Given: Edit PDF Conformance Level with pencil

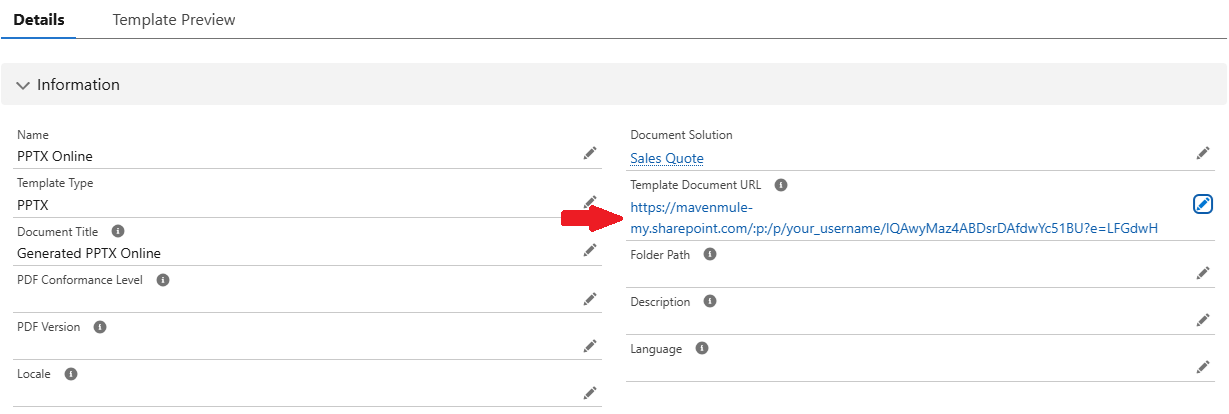Looking at the screenshot, I should (x=590, y=298).
